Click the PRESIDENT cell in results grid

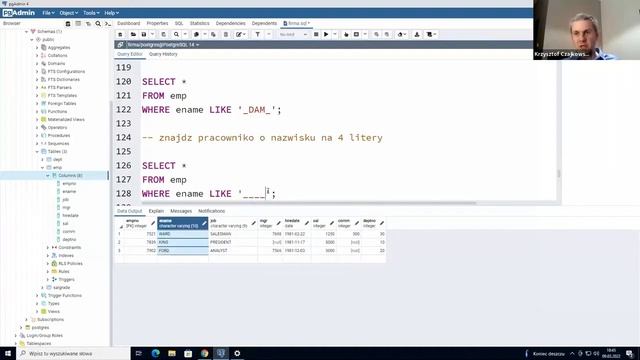click(233, 242)
